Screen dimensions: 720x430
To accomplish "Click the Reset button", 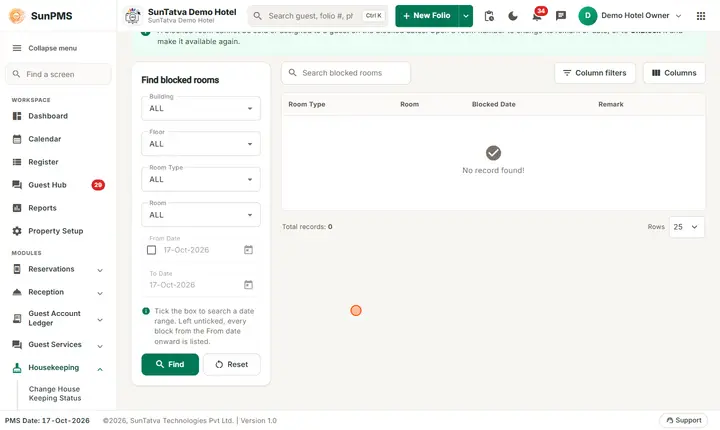I will [232, 364].
